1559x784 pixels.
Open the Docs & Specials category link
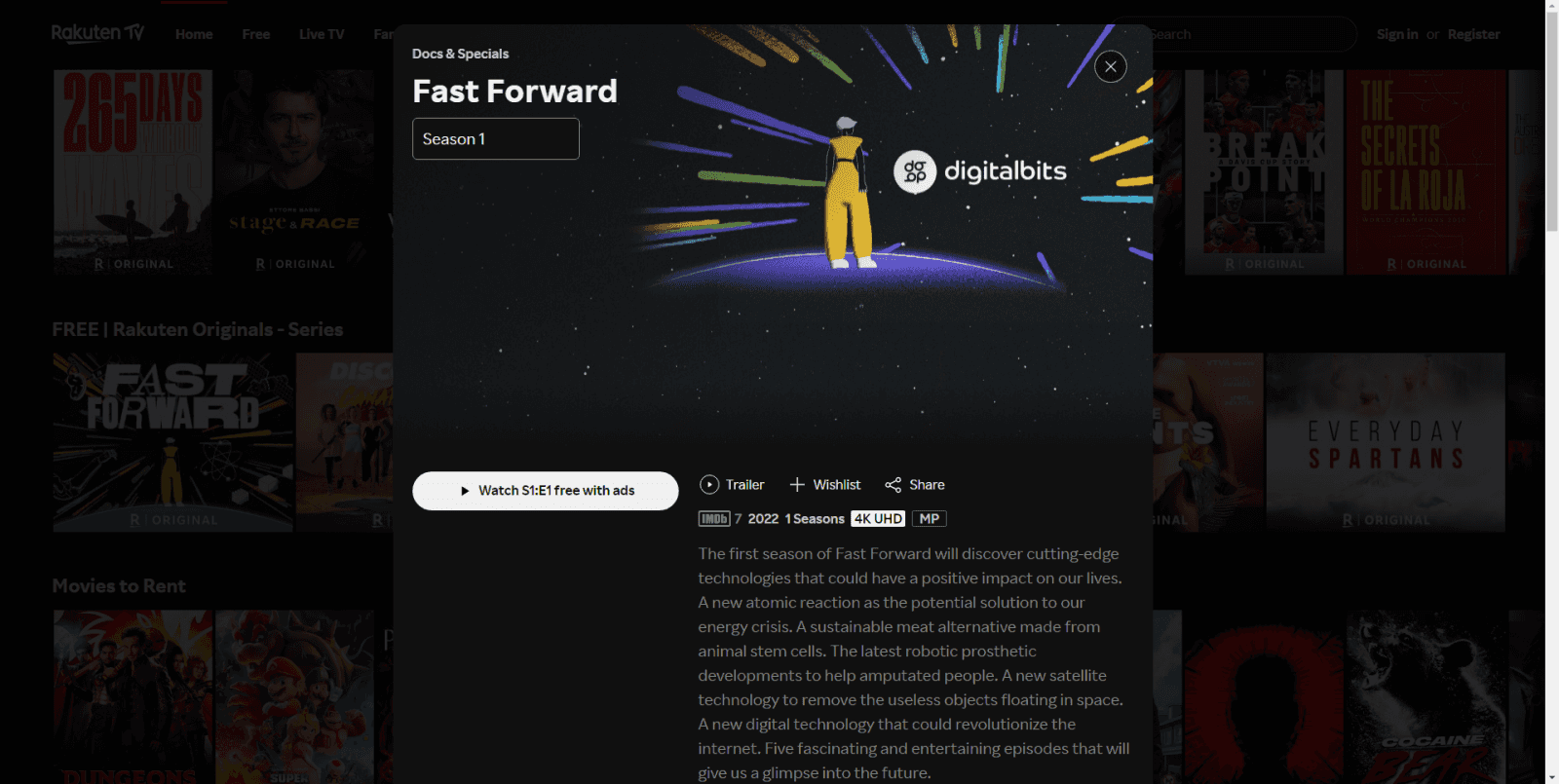point(460,54)
